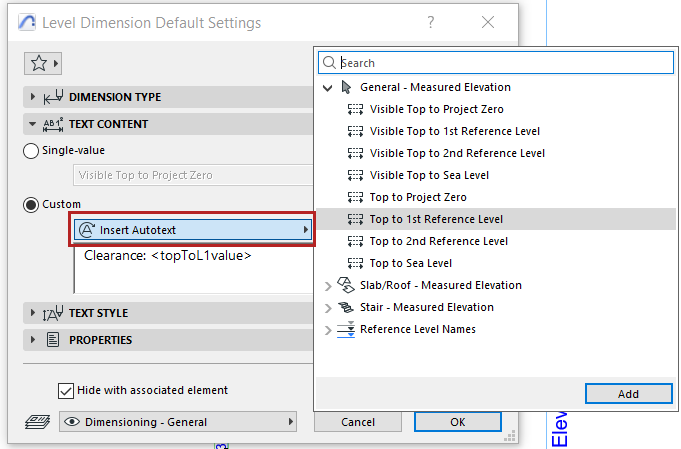Click the Stair Measured Elevation icon
681x449 pixels.
click(x=348, y=307)
